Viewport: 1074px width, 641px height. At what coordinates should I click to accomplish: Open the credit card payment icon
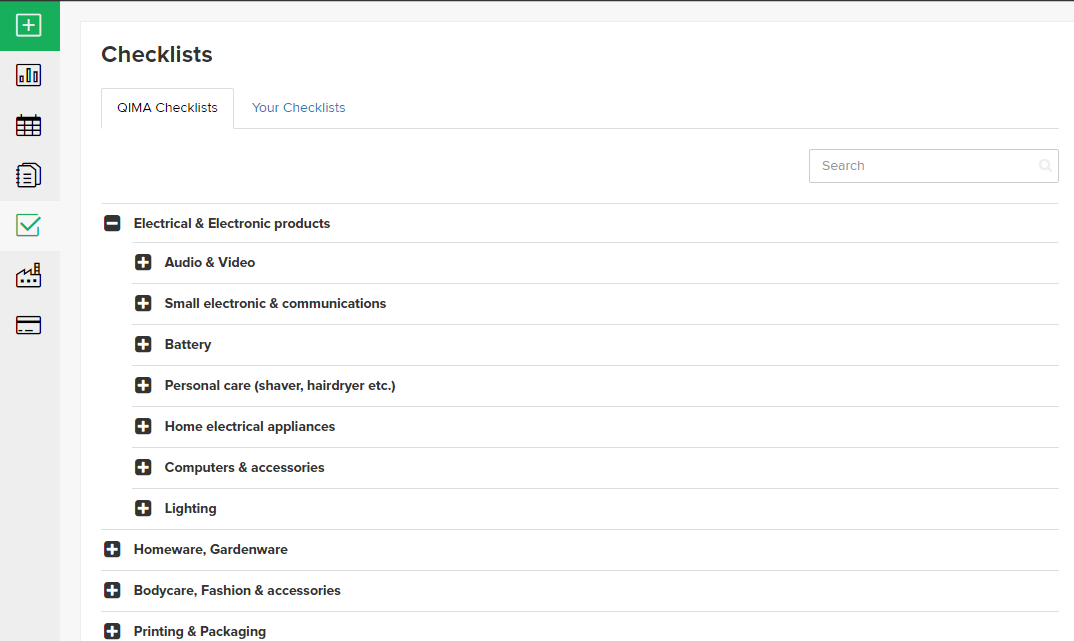pyautogui.click(x=29, y=325)
